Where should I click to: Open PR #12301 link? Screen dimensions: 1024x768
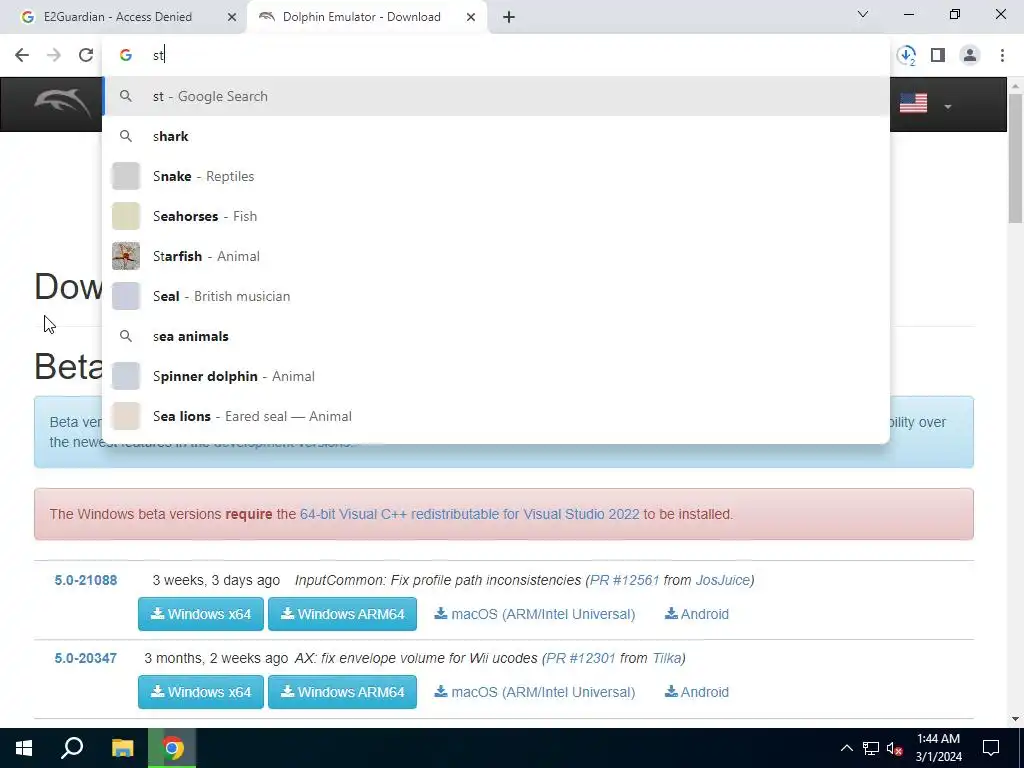coord(581,658)
